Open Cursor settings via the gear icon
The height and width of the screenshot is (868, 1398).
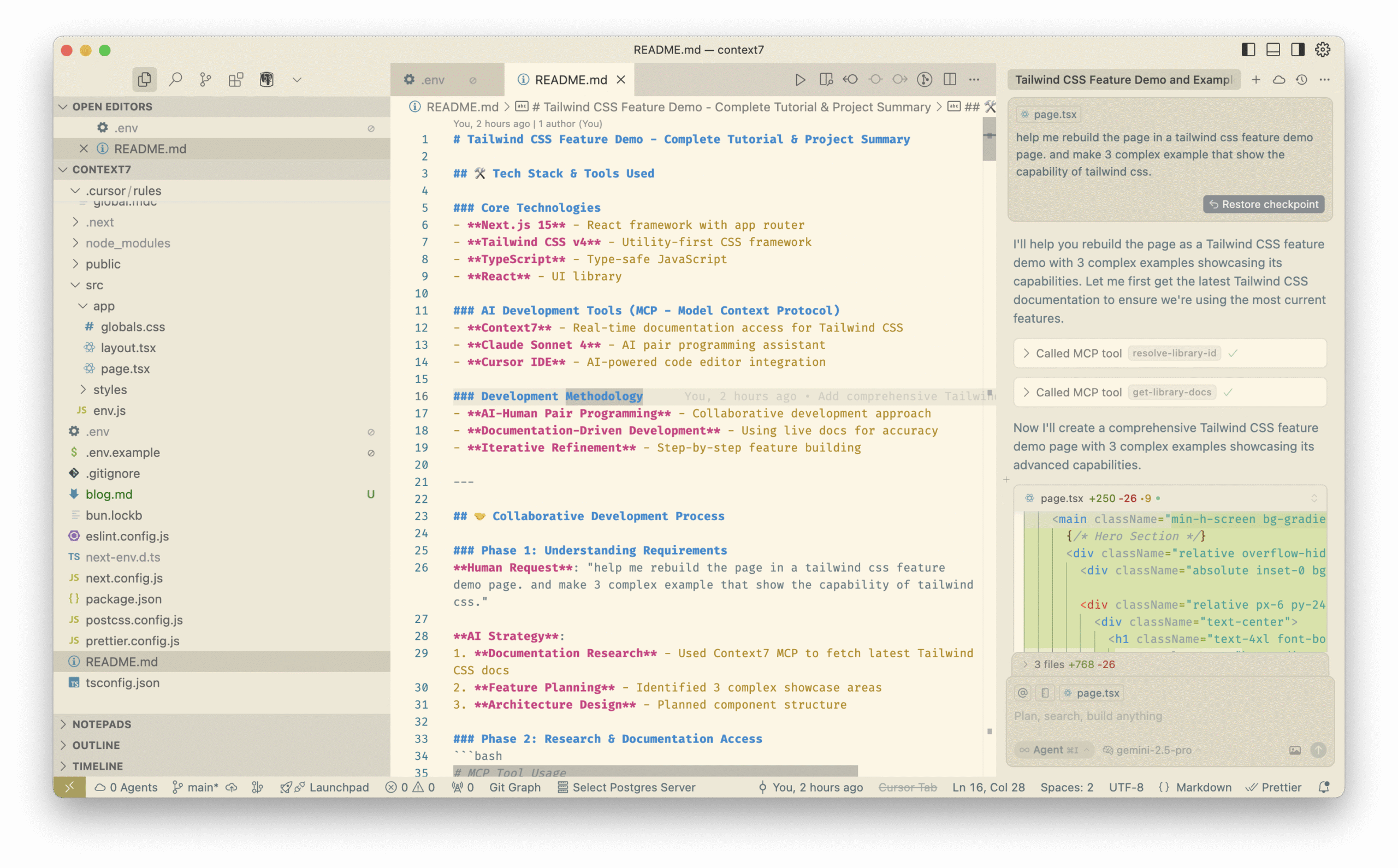point(1322,50)
